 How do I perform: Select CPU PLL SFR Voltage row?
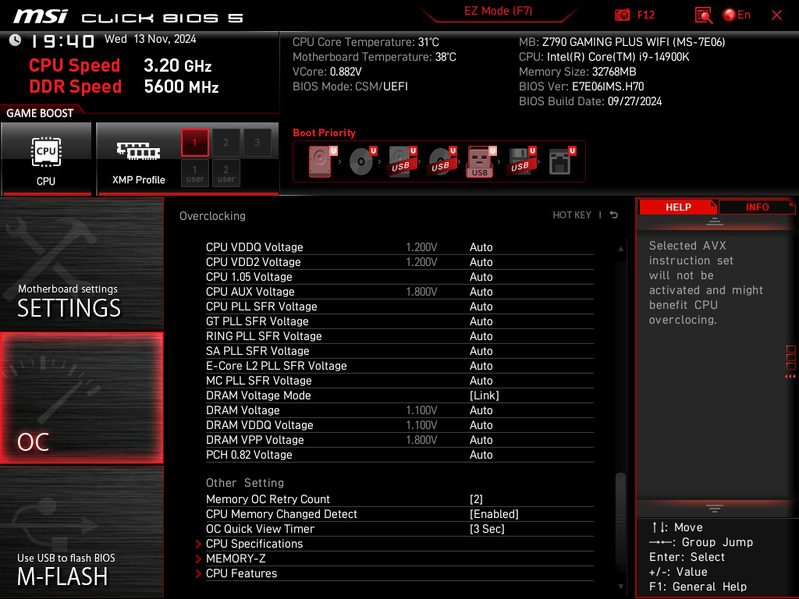point(400,306)
